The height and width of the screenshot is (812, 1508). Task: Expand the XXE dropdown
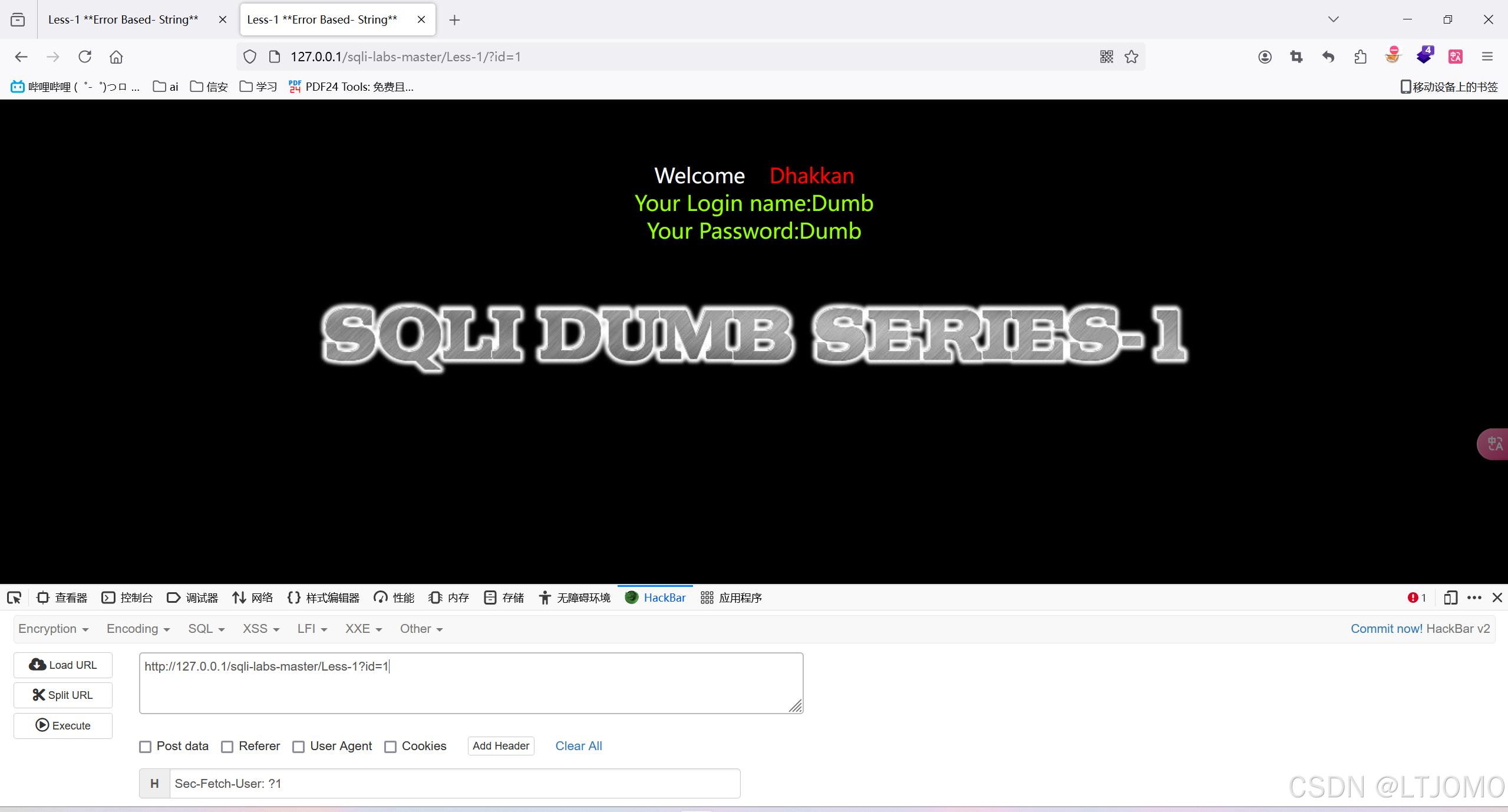[x=364, y=629]
